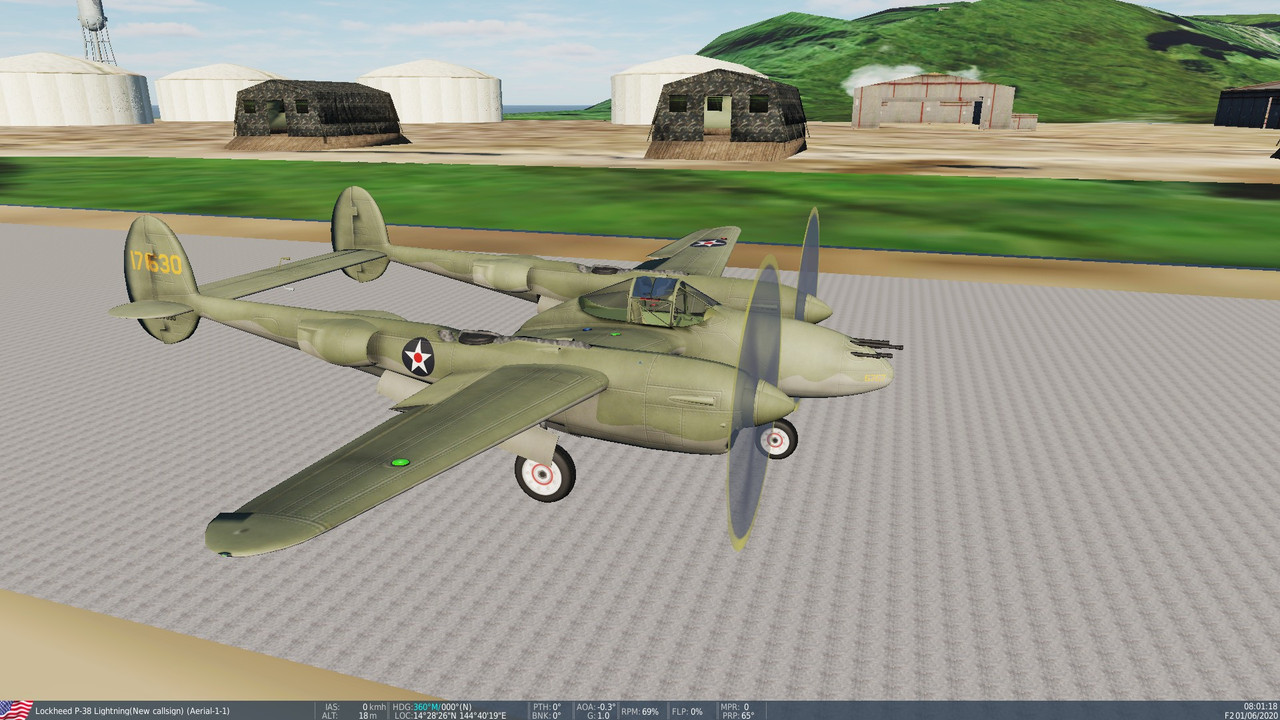
Task: Click the RPM 69% readout
Action: tap(640, 711)
